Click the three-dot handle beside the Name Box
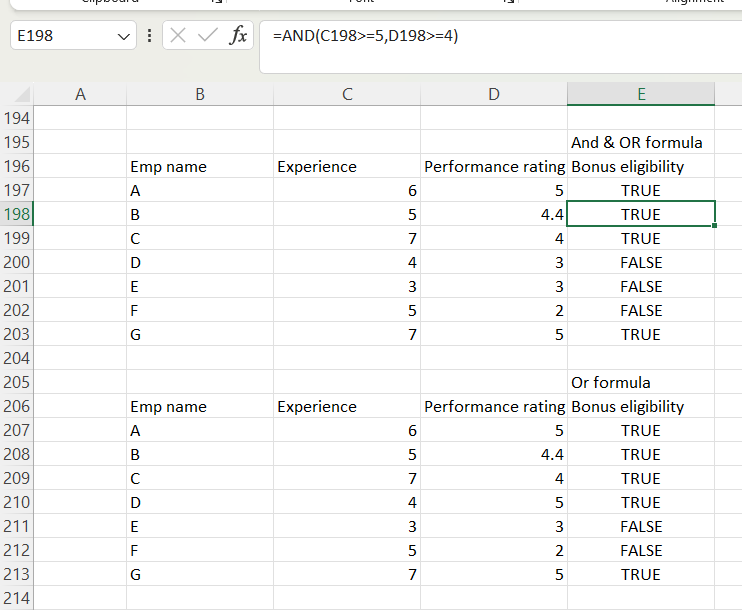This screenshot has height=610, width=742. click(x=149, y=36)
